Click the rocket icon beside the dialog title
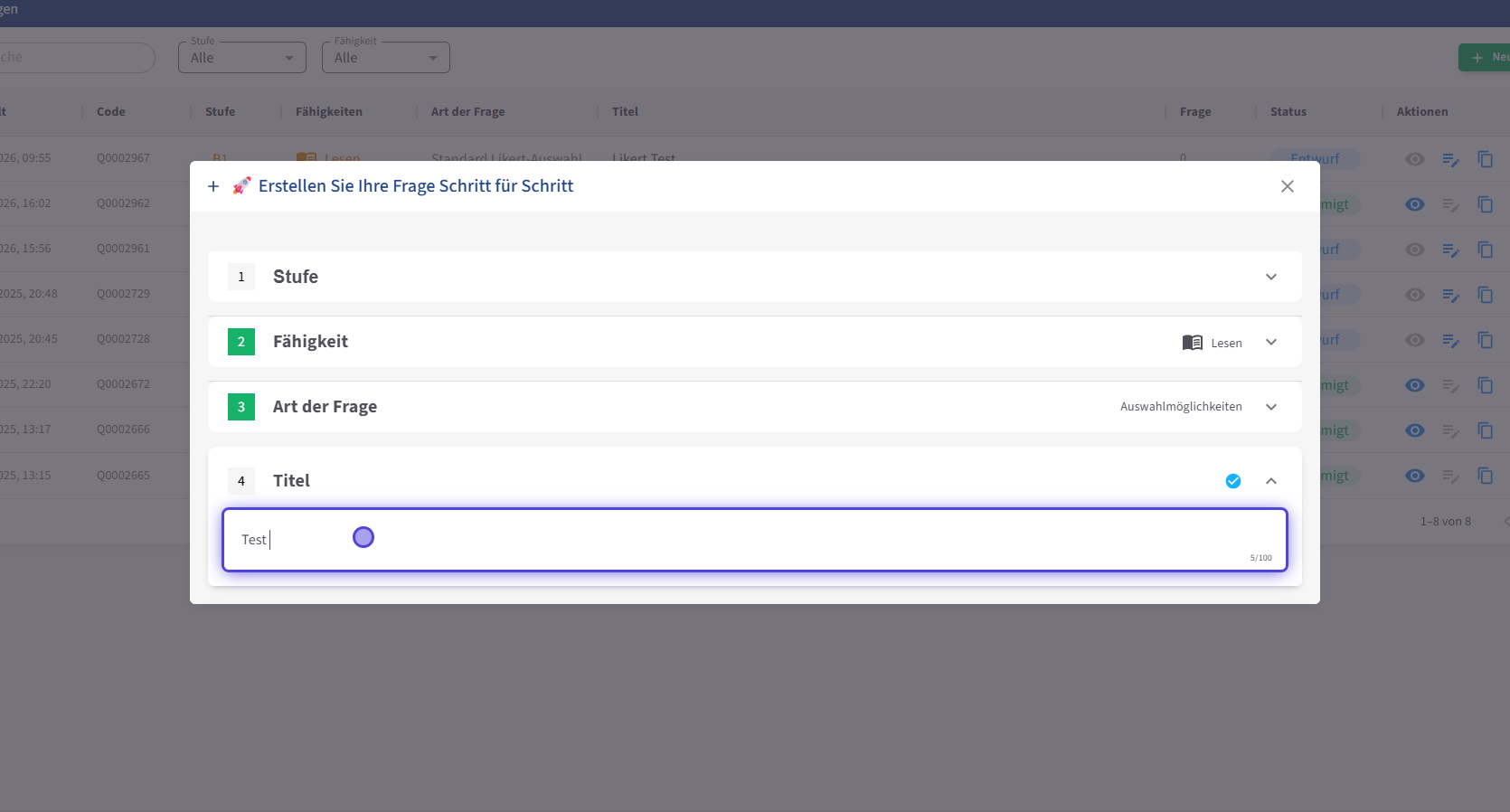 pyautogui.click(x=241, y=186)
